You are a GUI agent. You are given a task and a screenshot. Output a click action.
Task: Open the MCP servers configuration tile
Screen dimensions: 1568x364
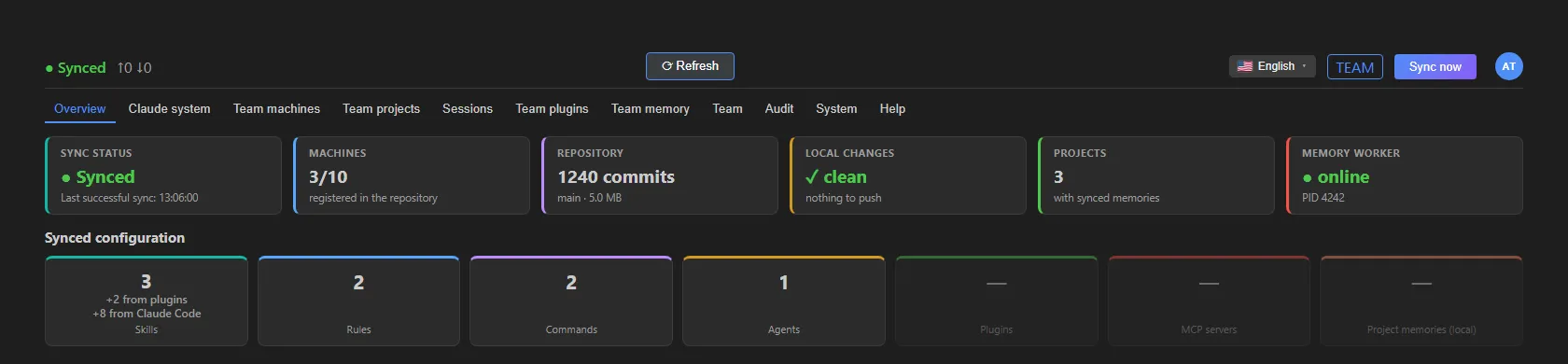point(1209,301)
